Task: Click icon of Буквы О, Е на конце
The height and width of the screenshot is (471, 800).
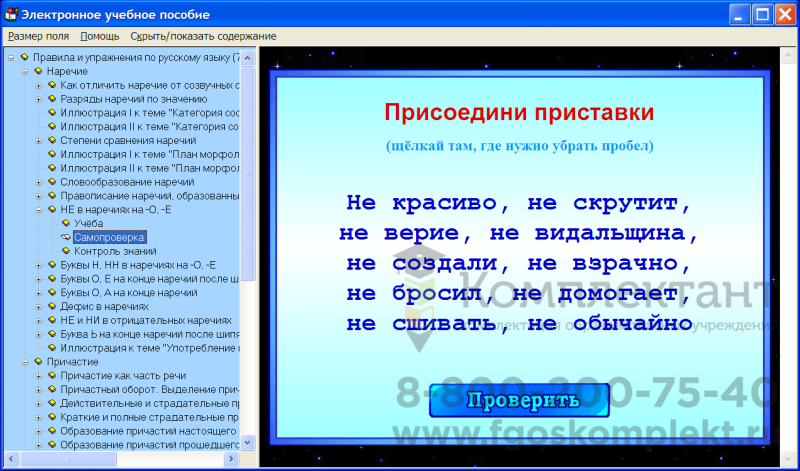Action: pyautogui.click(x=52, y=278)
